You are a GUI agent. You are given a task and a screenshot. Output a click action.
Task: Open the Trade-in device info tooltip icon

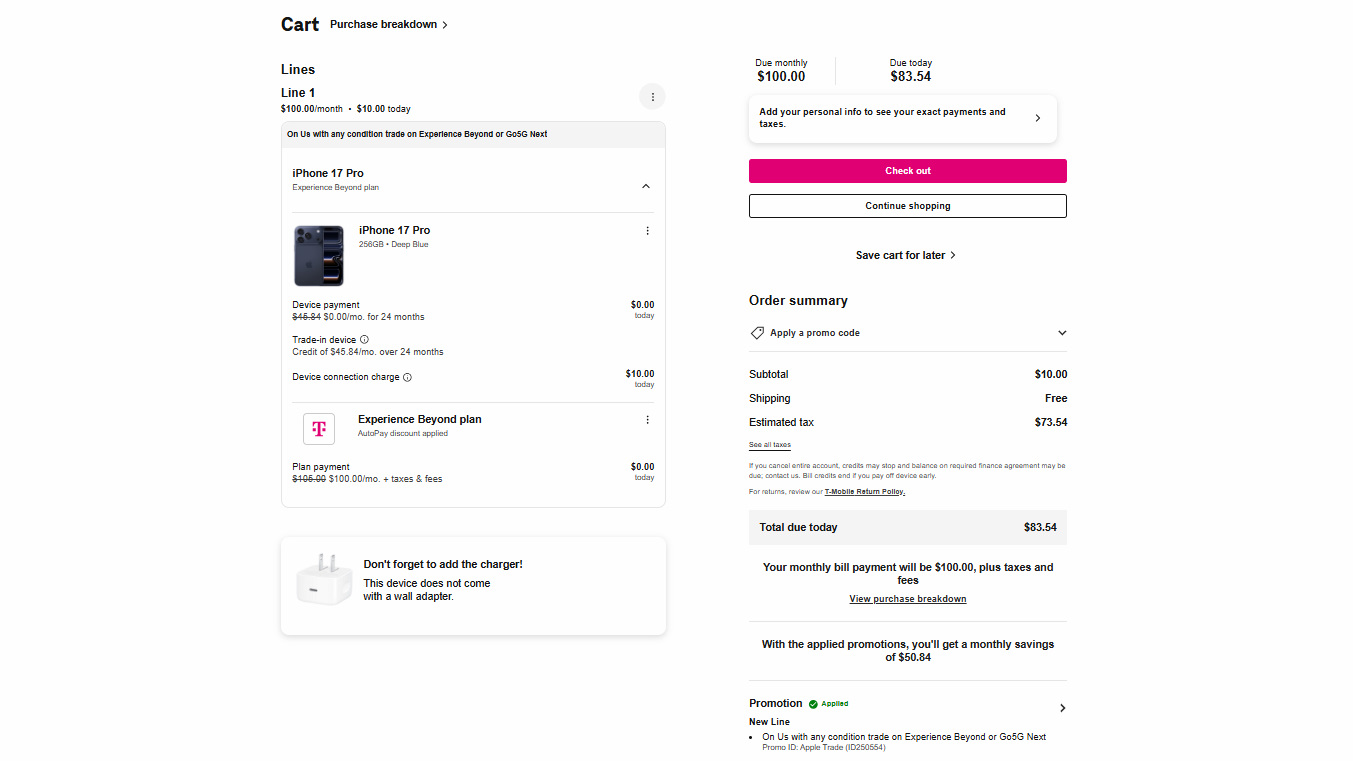tap(362, 339)
